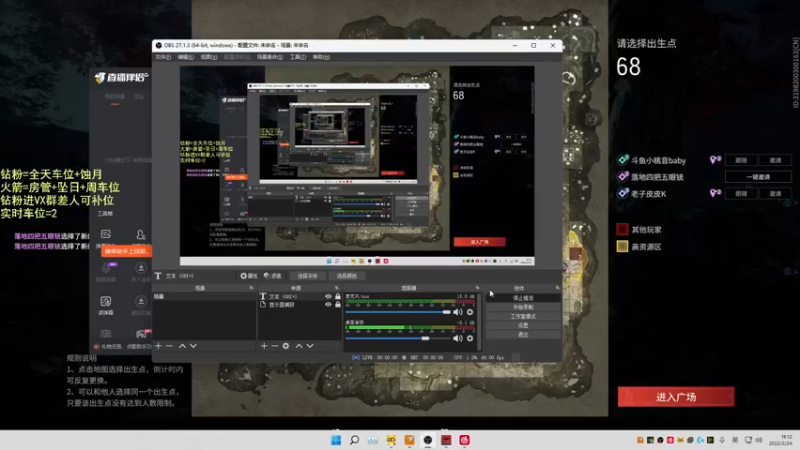This screenshot has width=800, height=450.
Task: Open 麦克风/Aux audio settings gear
Action: 470,312
